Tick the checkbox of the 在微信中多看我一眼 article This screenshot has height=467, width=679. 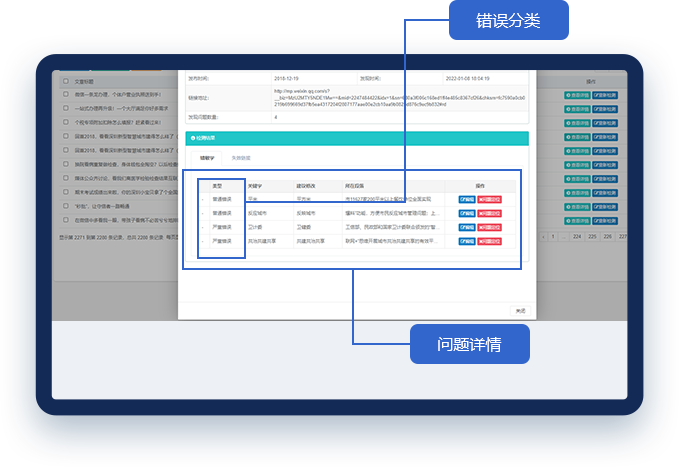66,220
